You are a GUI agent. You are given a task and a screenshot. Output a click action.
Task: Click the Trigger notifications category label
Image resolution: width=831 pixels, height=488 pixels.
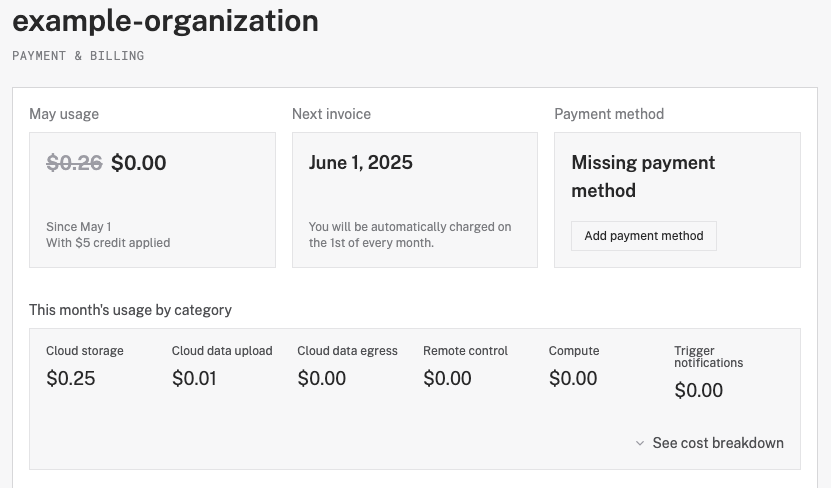[709, 357]
